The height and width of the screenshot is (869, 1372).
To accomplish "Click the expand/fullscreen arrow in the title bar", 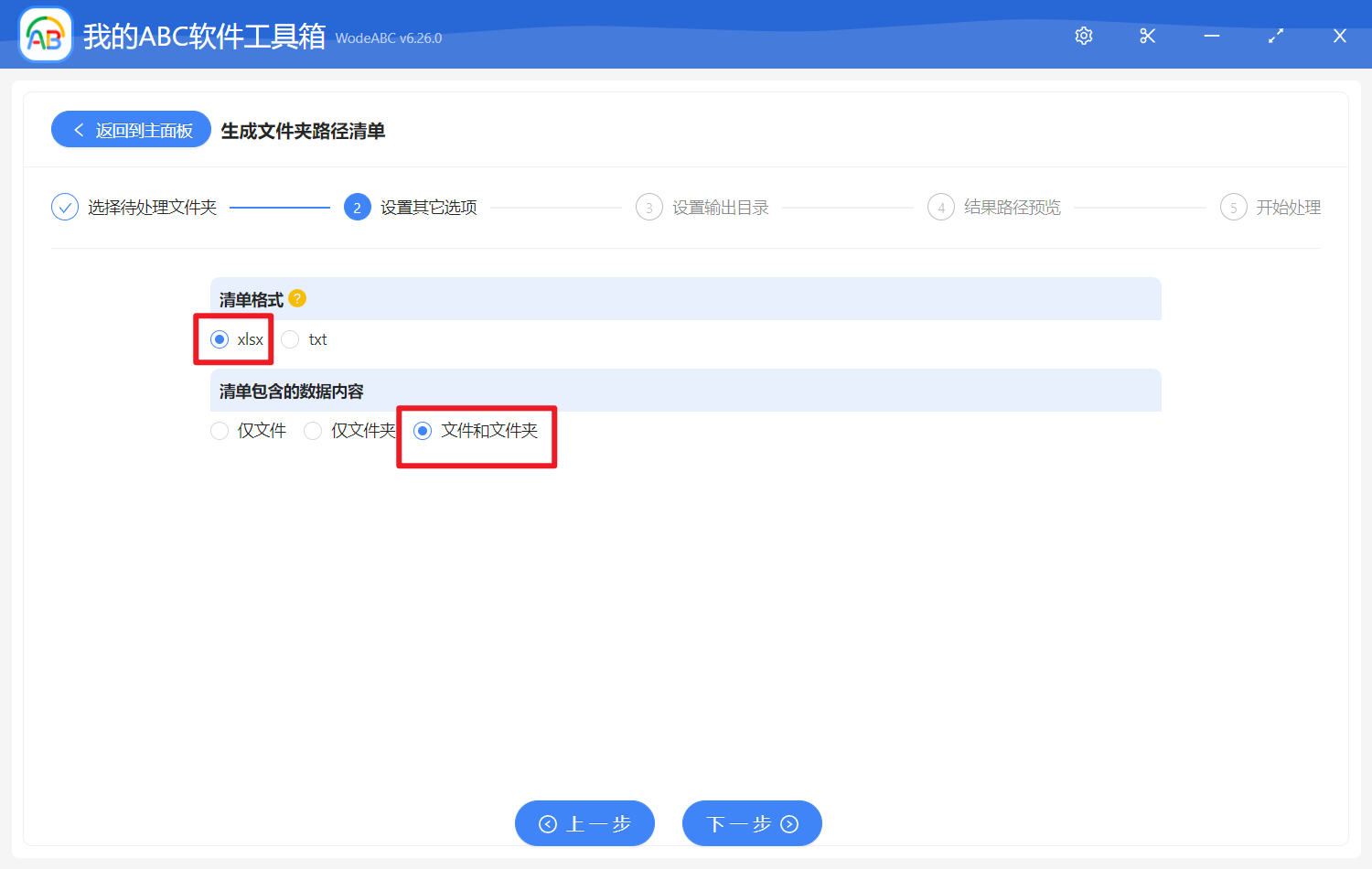I will coord(1275,36).
